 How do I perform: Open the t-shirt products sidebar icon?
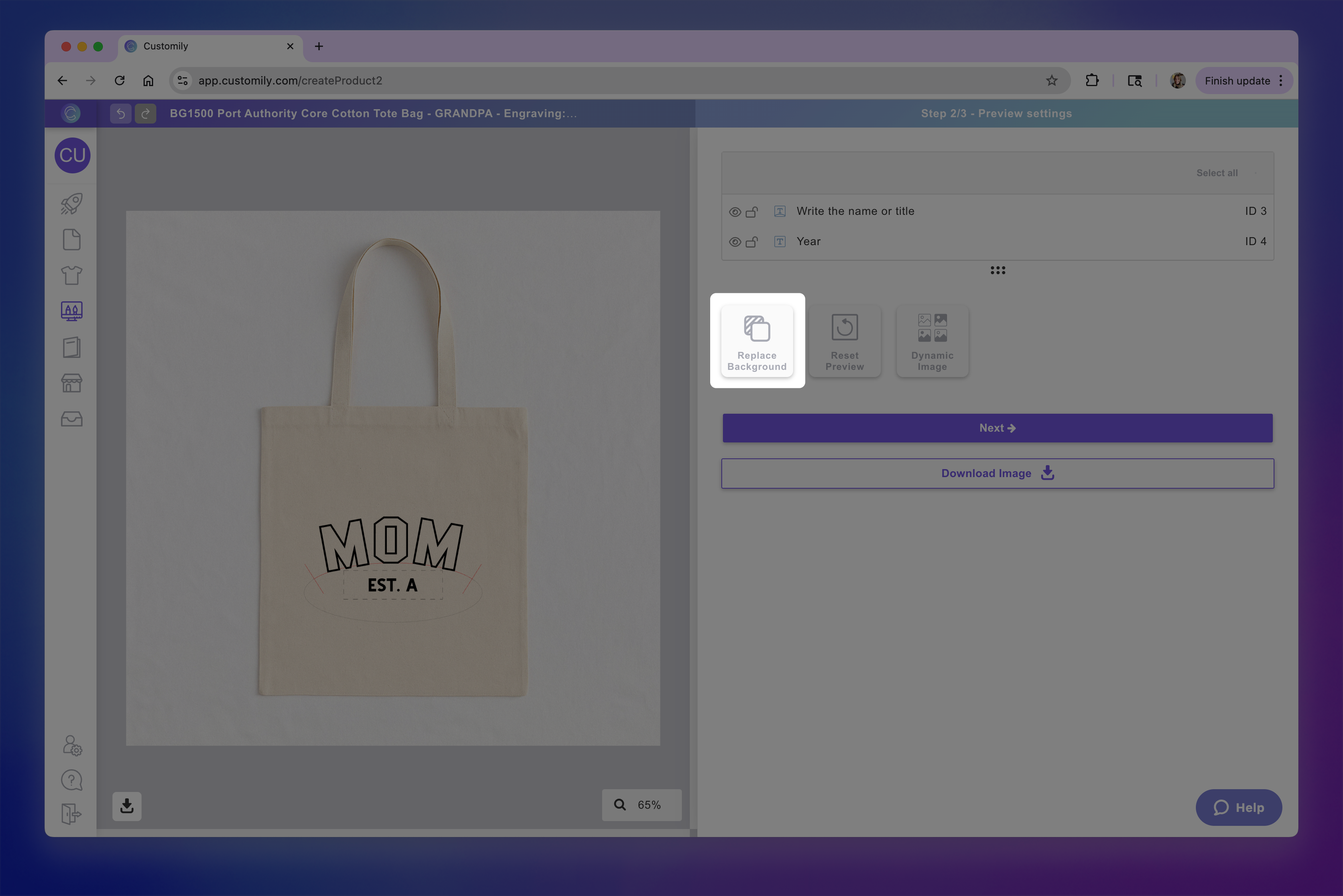[71, 275]
